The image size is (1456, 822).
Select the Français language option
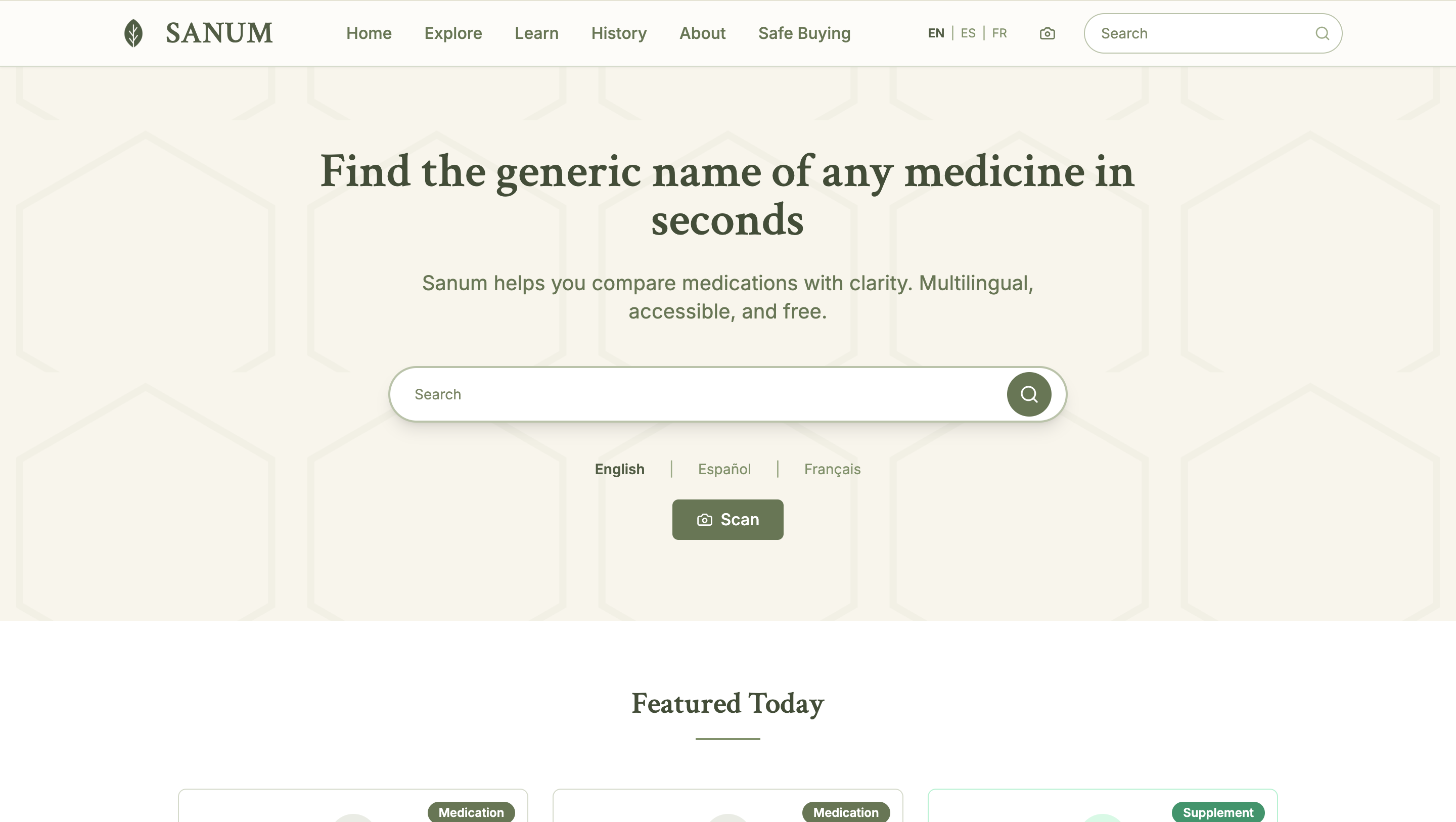pos(832,469)
